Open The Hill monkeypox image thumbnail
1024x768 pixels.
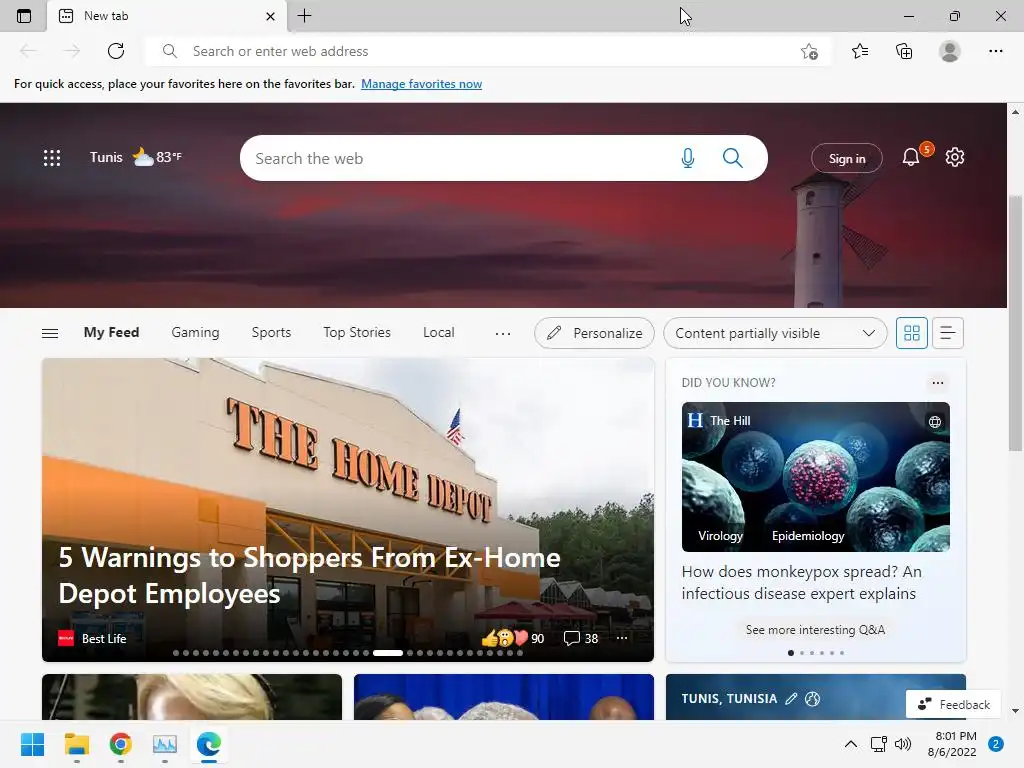click(x=816, y=477)
